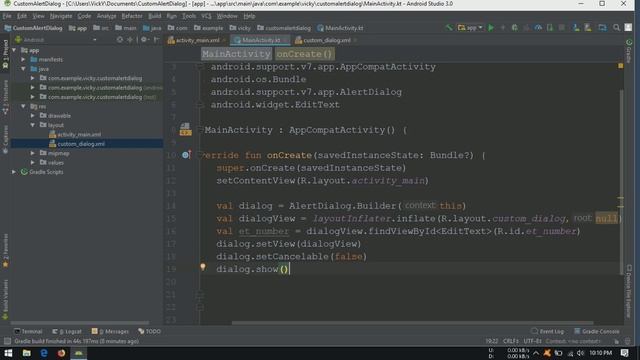Click the Android Studio taskbar icon
Image resolution: width=640 pixels, height=360 pixels.
[x=78, y=353]
